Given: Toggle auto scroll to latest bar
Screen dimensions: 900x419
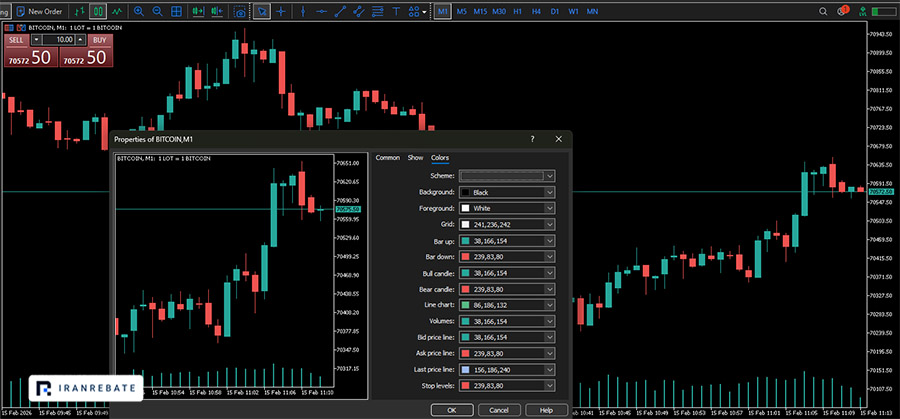Looking at the screenshot, I should click(199, 11).
